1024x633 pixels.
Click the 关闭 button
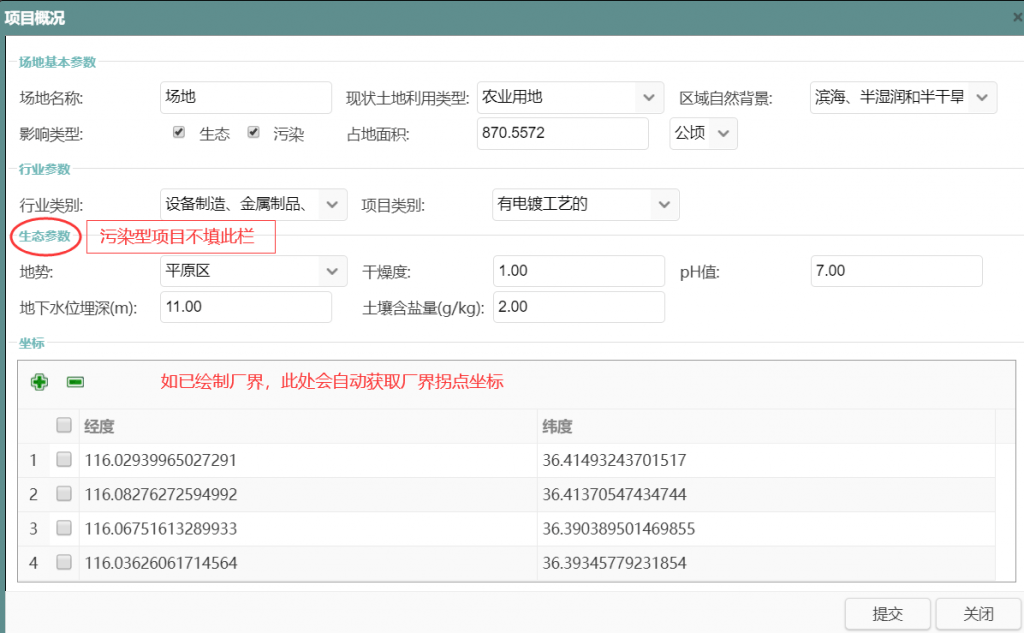[x=977, y=614]
